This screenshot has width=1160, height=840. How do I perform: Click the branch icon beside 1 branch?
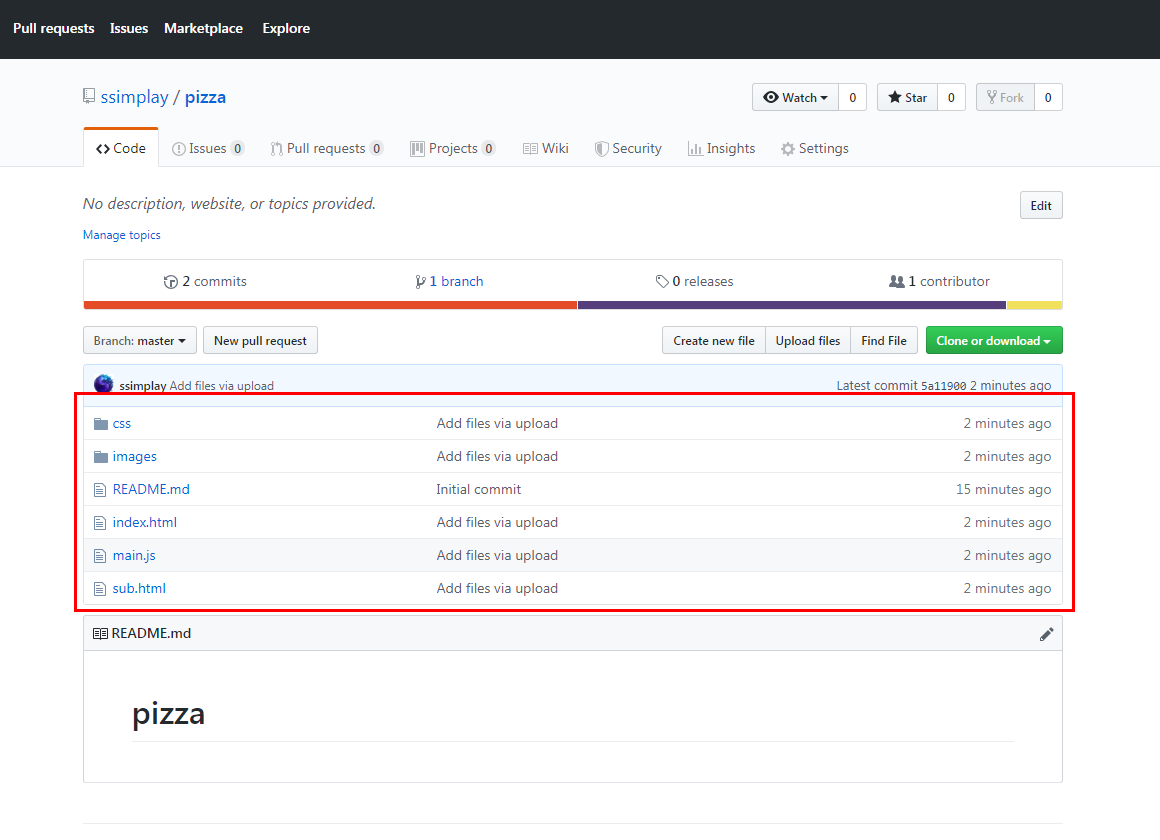420,282
